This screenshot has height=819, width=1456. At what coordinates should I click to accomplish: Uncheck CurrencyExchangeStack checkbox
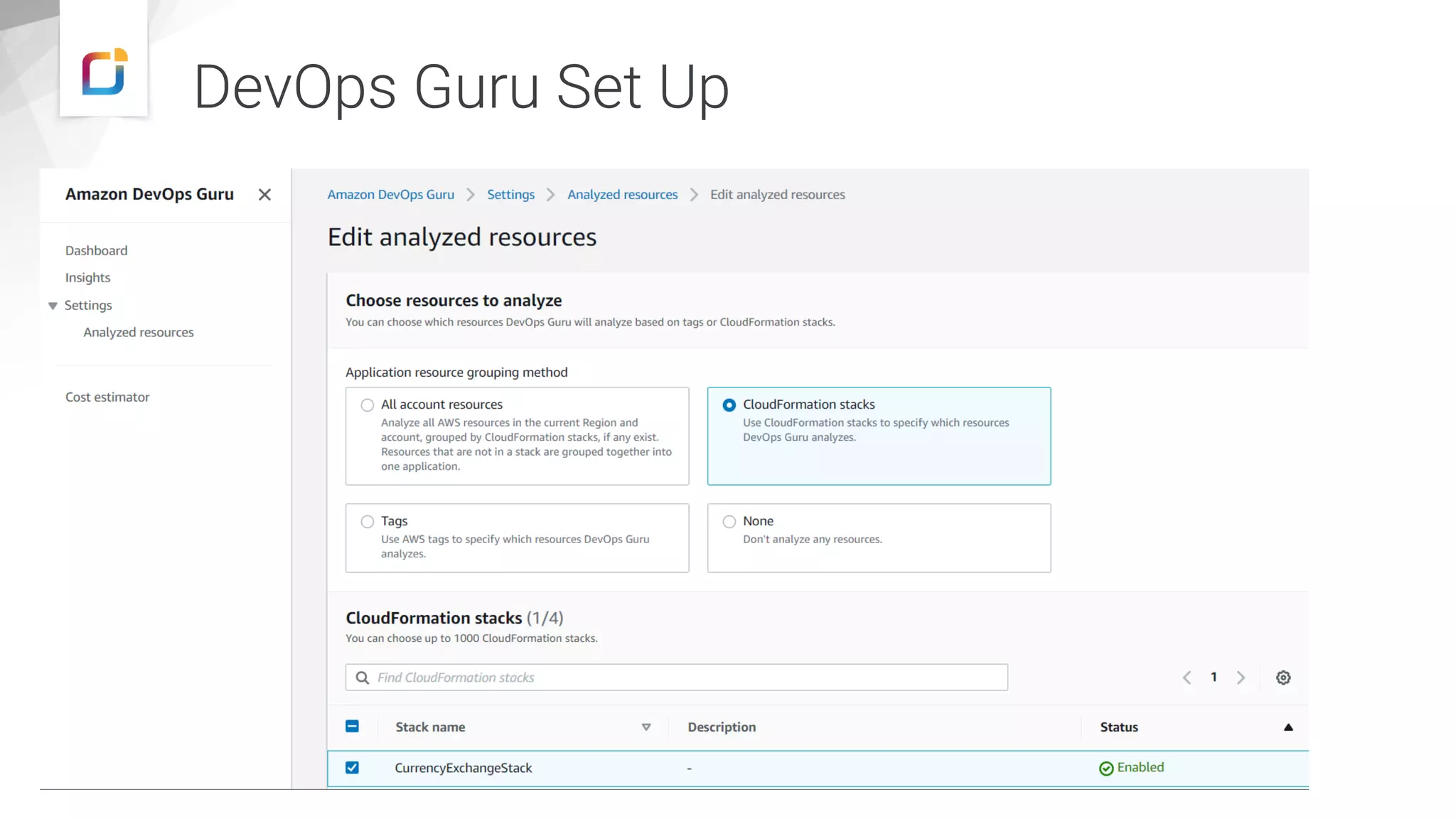pos(352,768)
